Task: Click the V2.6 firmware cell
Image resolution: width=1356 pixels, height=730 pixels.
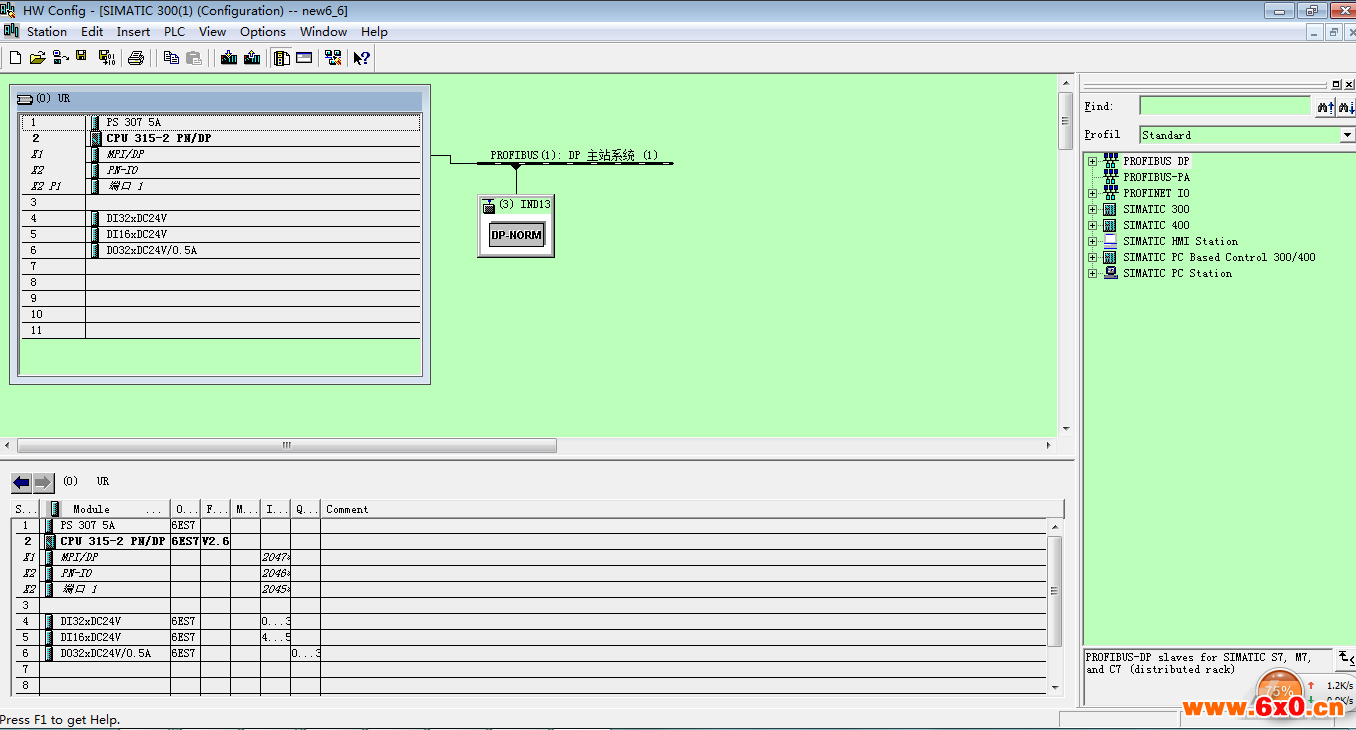Action: (215, 541)
